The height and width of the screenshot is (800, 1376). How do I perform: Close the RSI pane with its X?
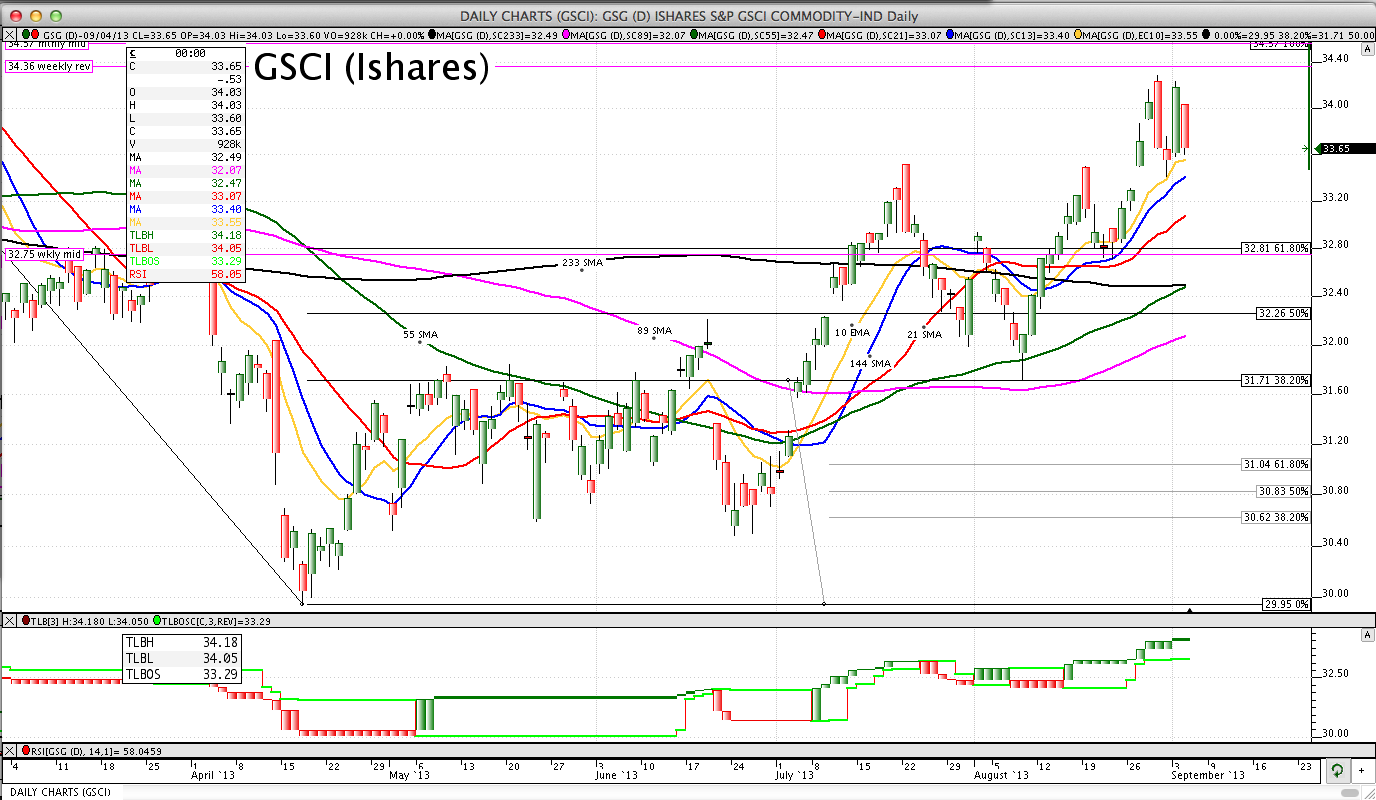tap(9, 750)
